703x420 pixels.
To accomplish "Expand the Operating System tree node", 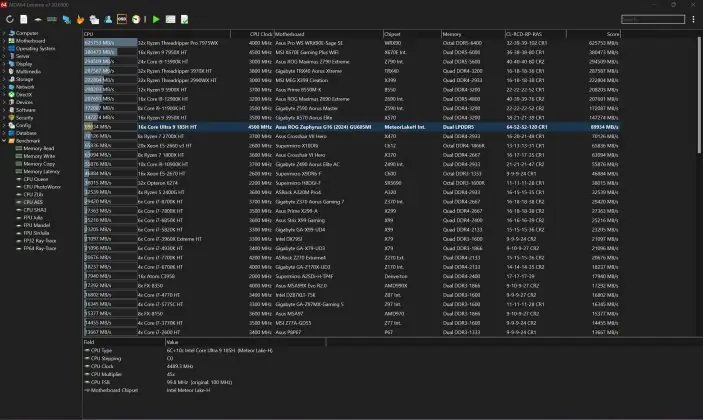I will coord(4,48).
